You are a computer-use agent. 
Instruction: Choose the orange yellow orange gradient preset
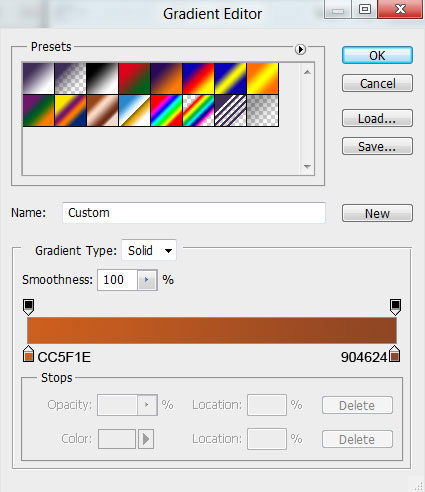[x=262, y=78]
